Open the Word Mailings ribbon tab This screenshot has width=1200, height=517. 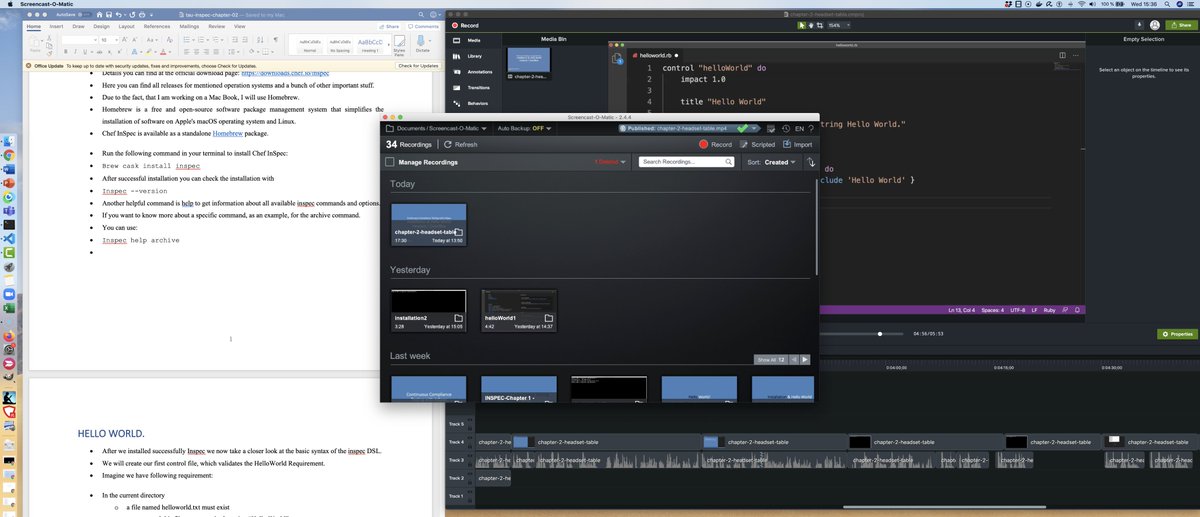[x=190, y=27]
